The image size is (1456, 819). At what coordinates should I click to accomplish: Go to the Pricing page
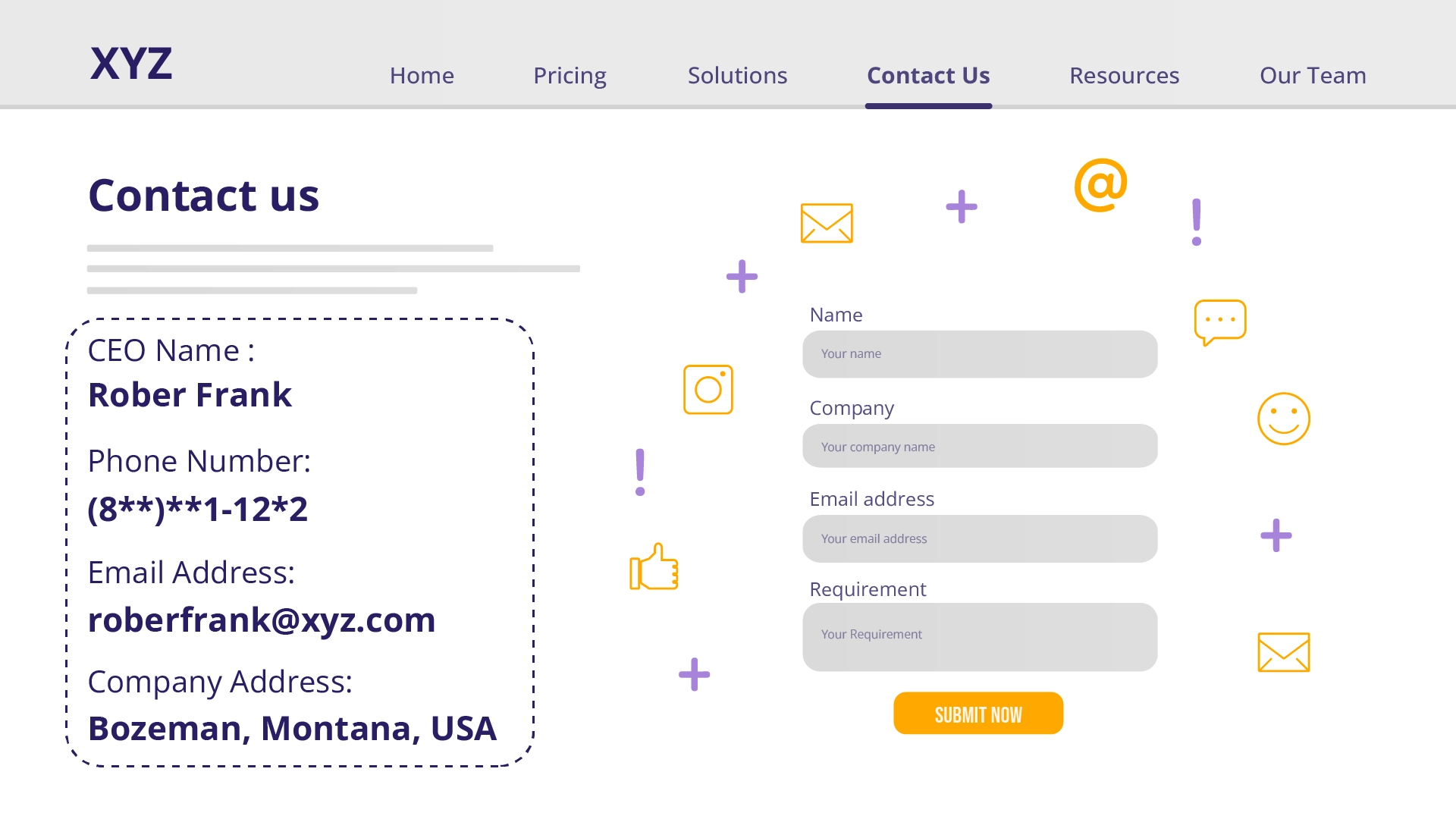pyautogui.click(x=570, y=76)
